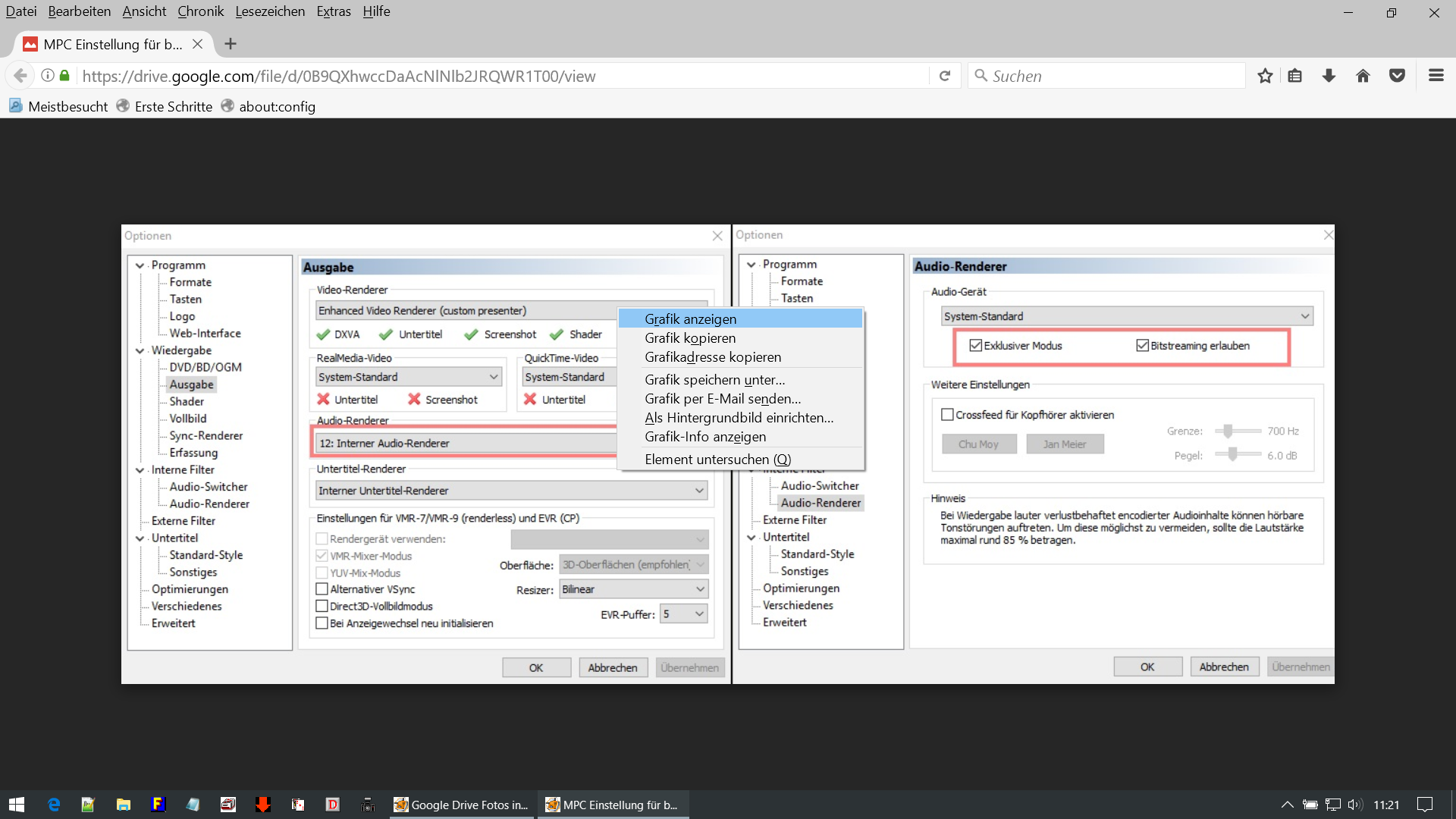Select 'Grafik speichern unter...' context entry
Screen dimensions: 1456x819
pyautogui.click(x=714, y=380)
